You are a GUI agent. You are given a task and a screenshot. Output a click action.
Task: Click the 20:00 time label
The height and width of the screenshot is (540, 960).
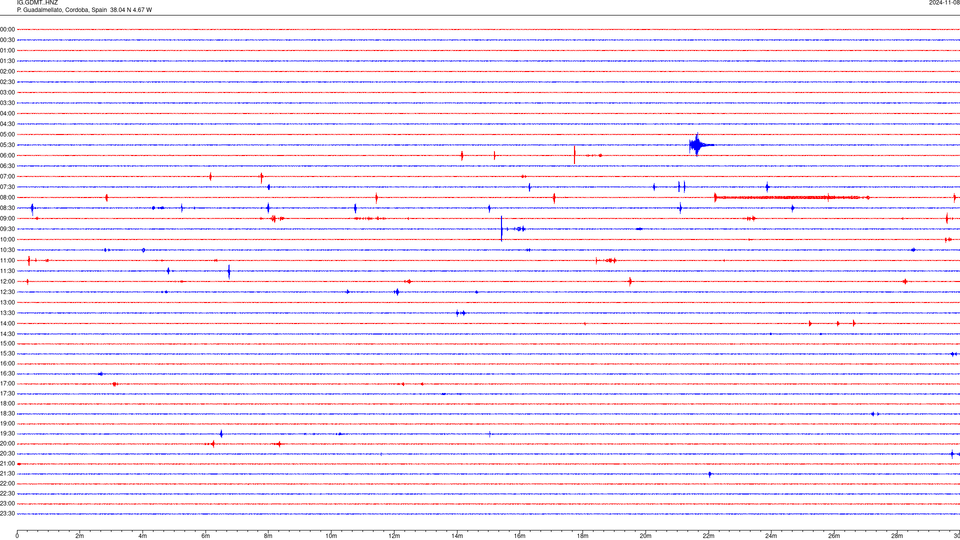point(7,444)
